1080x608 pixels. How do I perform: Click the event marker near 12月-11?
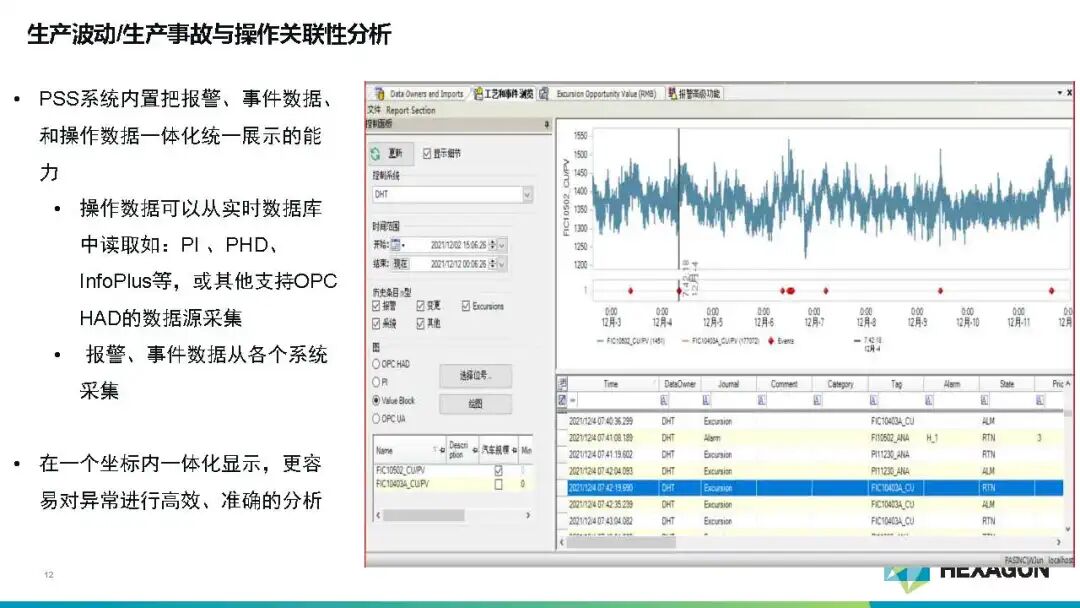1051,291
